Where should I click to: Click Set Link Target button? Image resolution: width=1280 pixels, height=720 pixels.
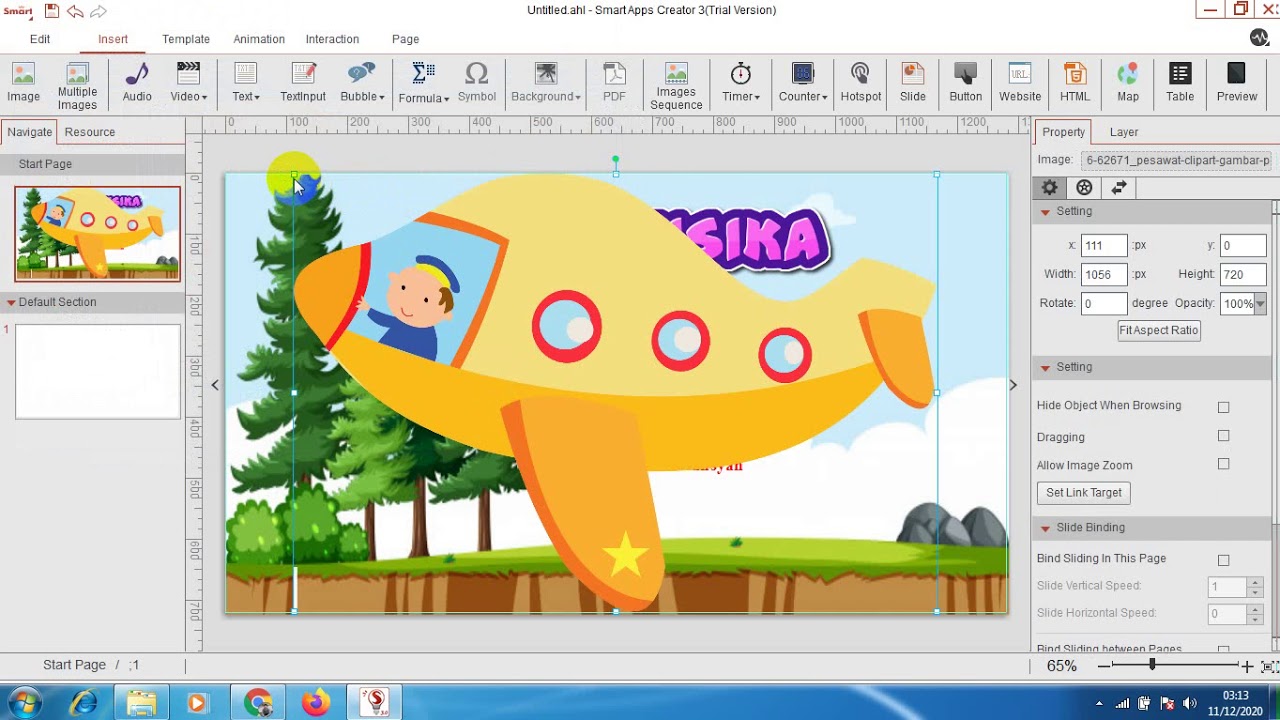[1084, 492]
